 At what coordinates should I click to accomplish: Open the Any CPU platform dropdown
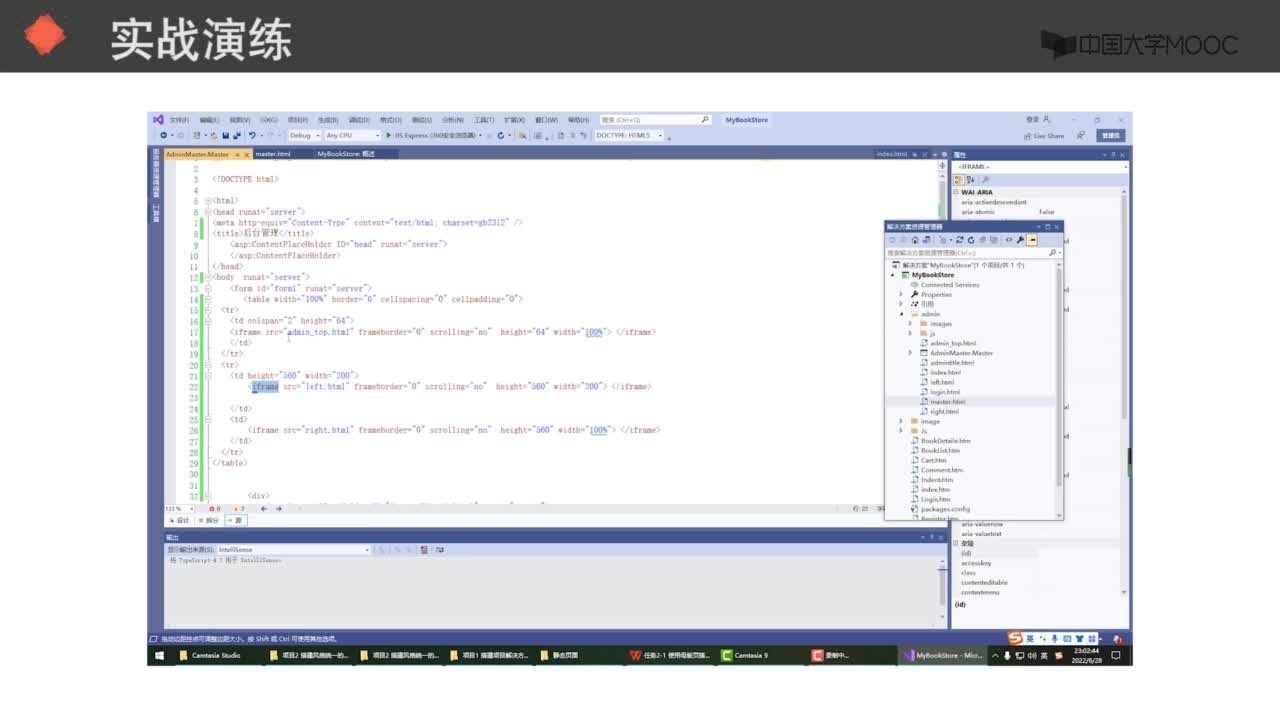(x=352, y=135)
